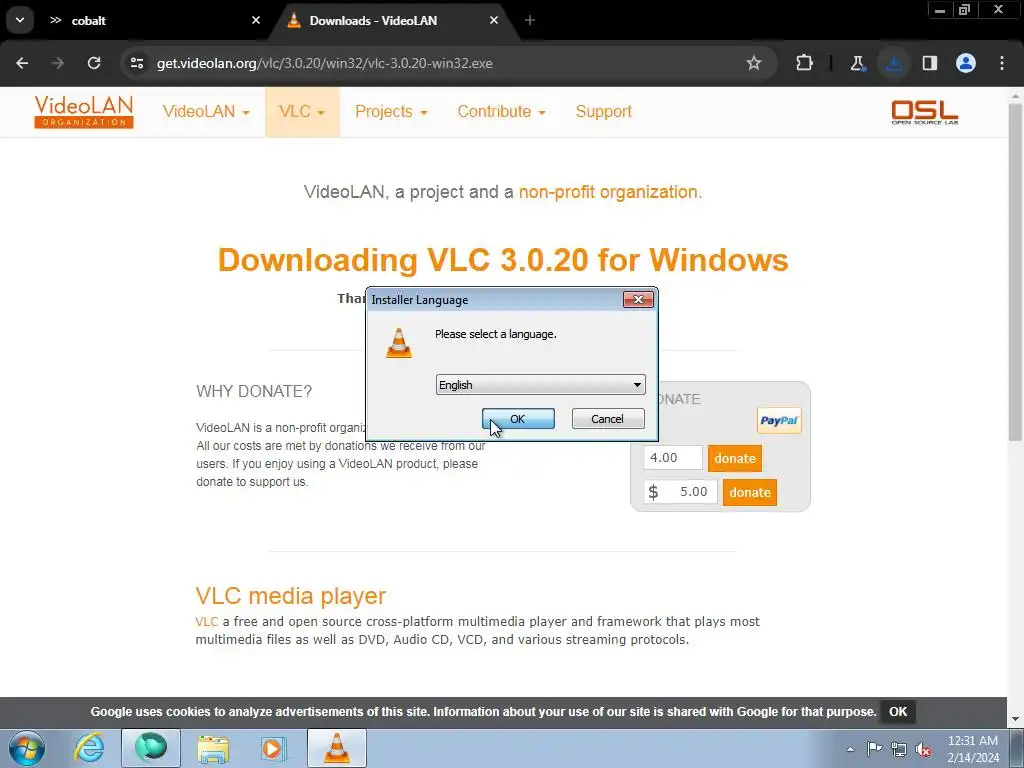Toggle the browser side panel
1024x768 pixels.
[x=930, y=63]
